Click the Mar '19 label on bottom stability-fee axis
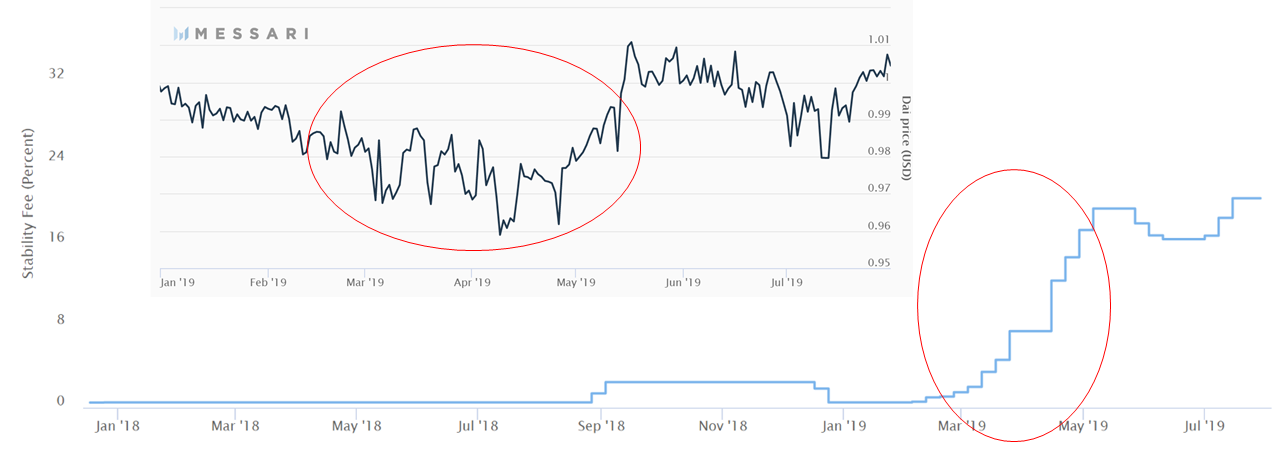1280x456 pixels. point(961,426)
